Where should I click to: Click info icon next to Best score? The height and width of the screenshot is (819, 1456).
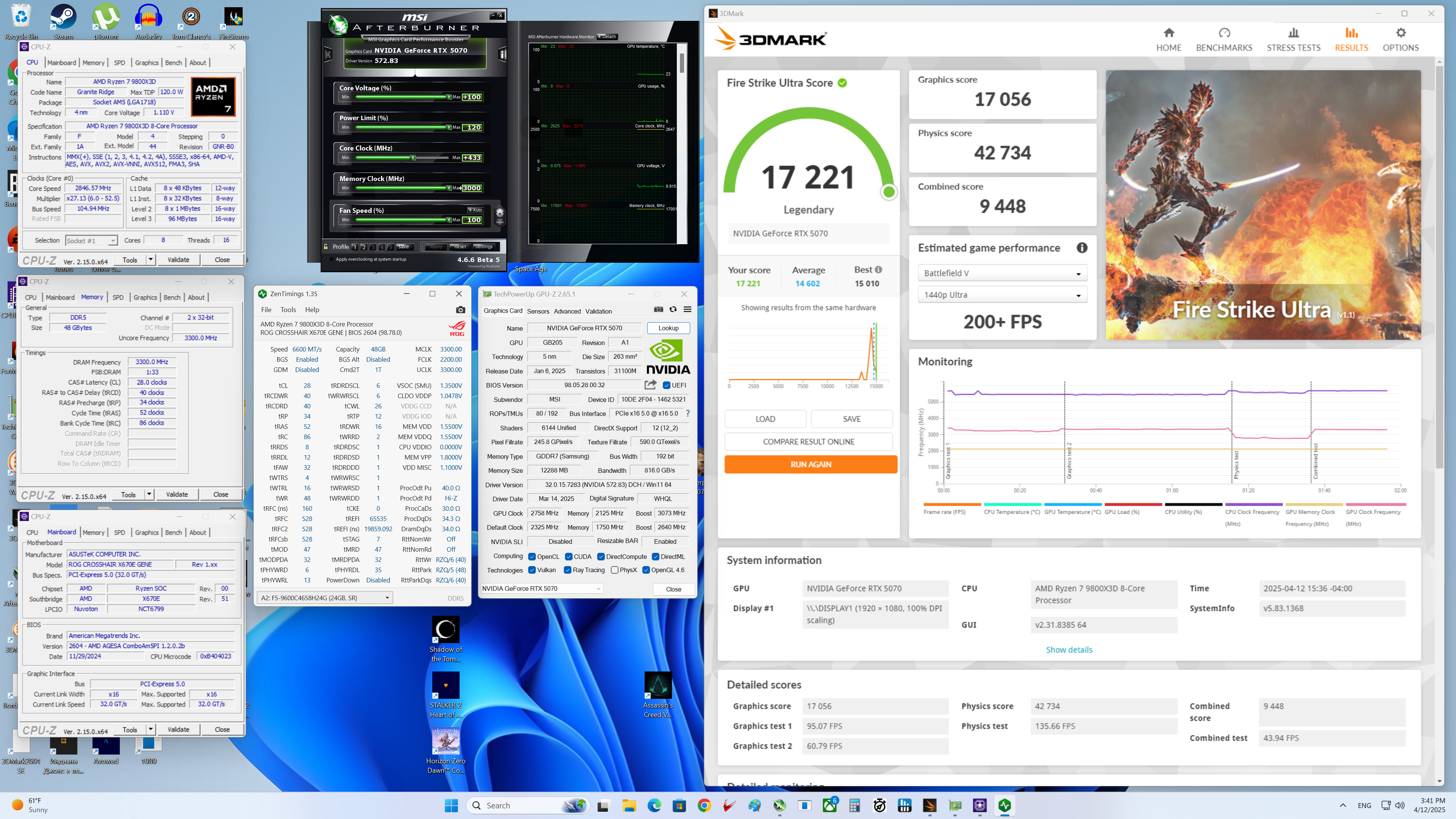point(879,270)
